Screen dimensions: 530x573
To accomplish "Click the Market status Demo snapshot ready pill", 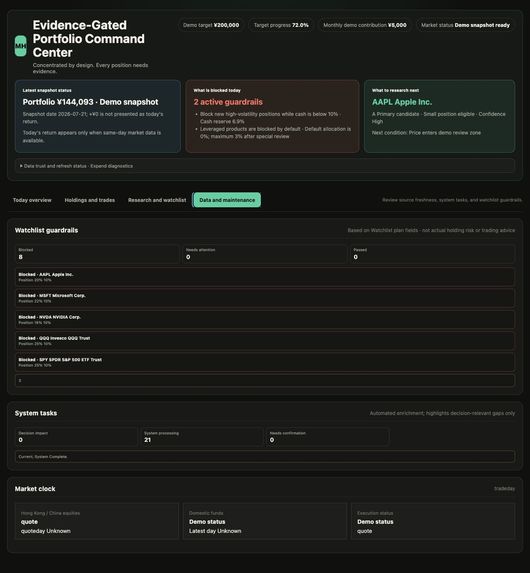I will tap(465, 25).
